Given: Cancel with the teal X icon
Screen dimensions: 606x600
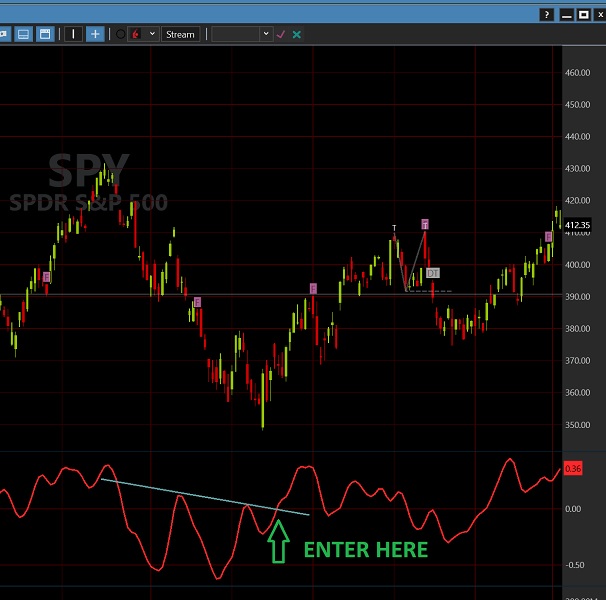Looking at the screenshot, I should (297, 34).
